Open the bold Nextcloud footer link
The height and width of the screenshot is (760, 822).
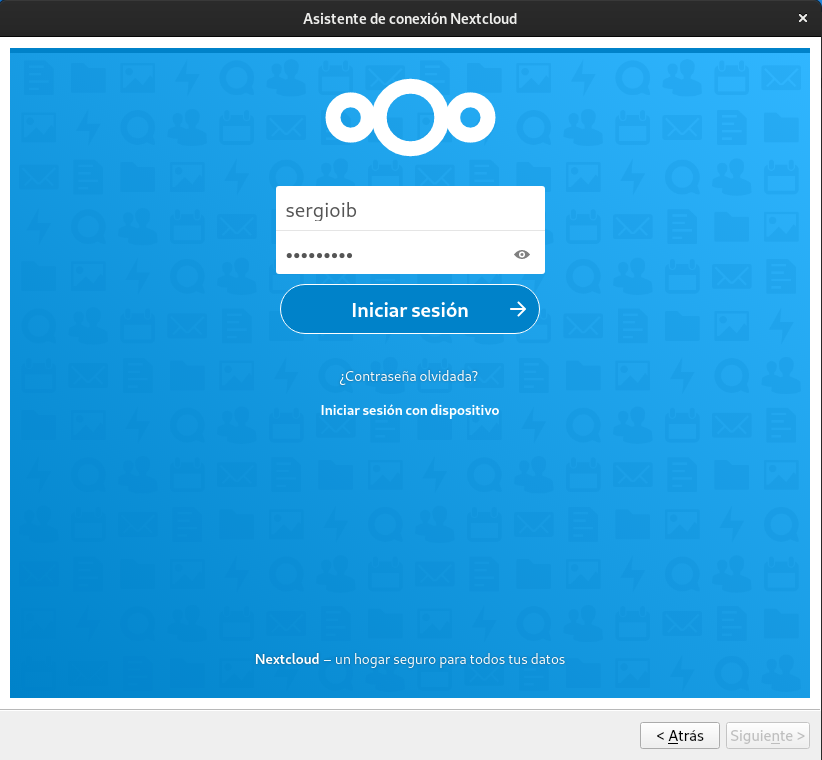(x=286, y=660)
